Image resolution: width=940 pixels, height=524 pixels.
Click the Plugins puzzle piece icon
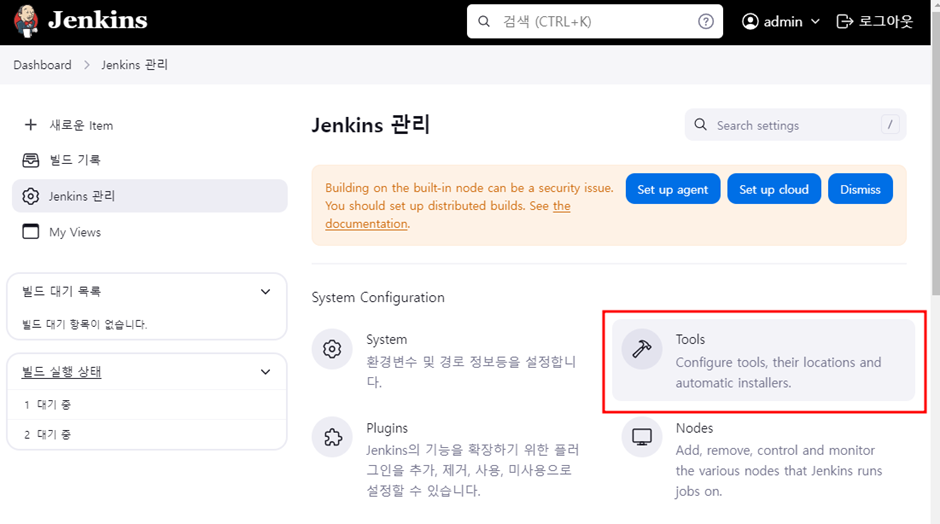332,437
